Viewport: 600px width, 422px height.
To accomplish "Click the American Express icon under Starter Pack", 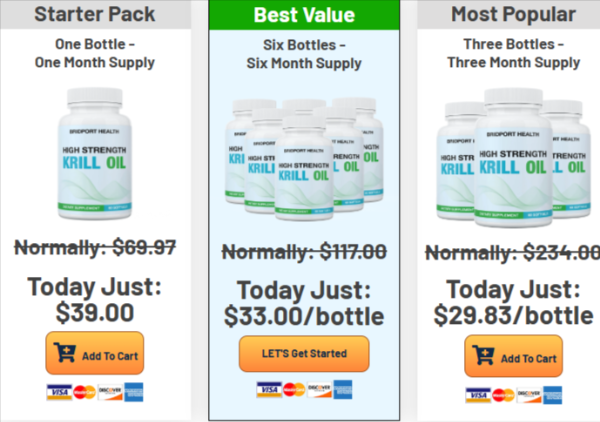I will (x=133, y=392).
